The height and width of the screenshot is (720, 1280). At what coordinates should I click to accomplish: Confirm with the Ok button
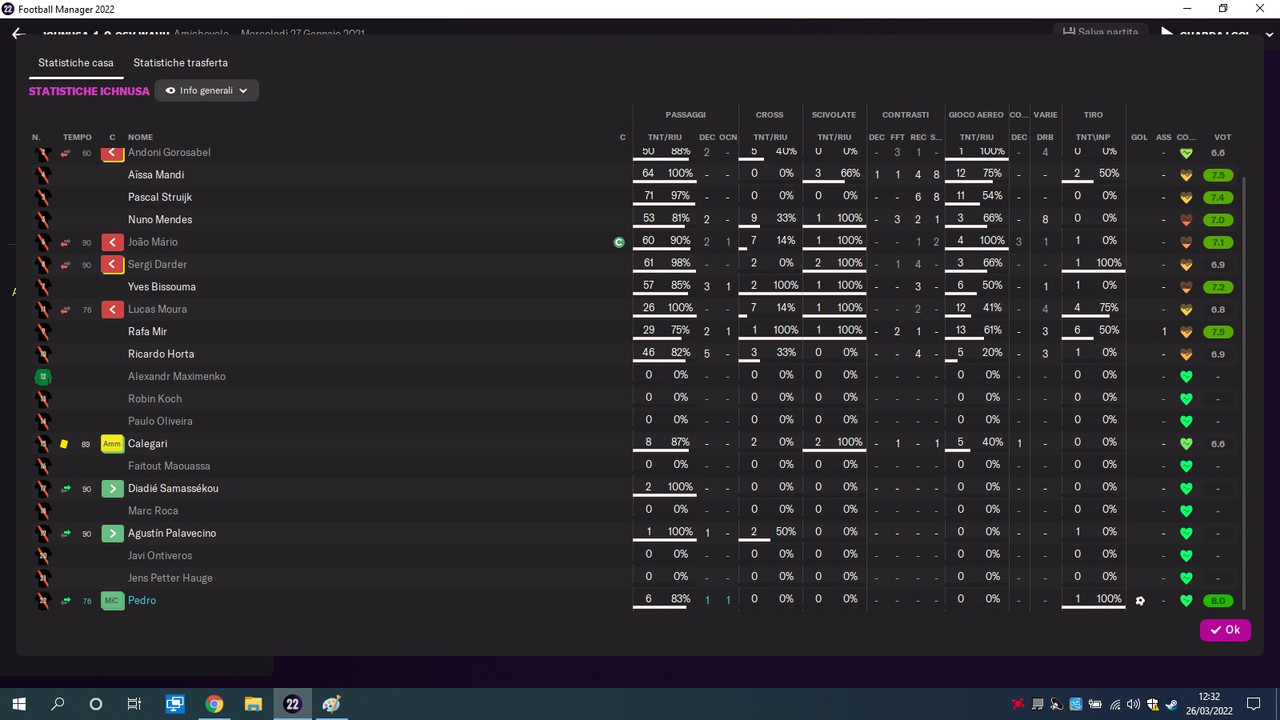pyautogui.click(x=1225, y=630)
